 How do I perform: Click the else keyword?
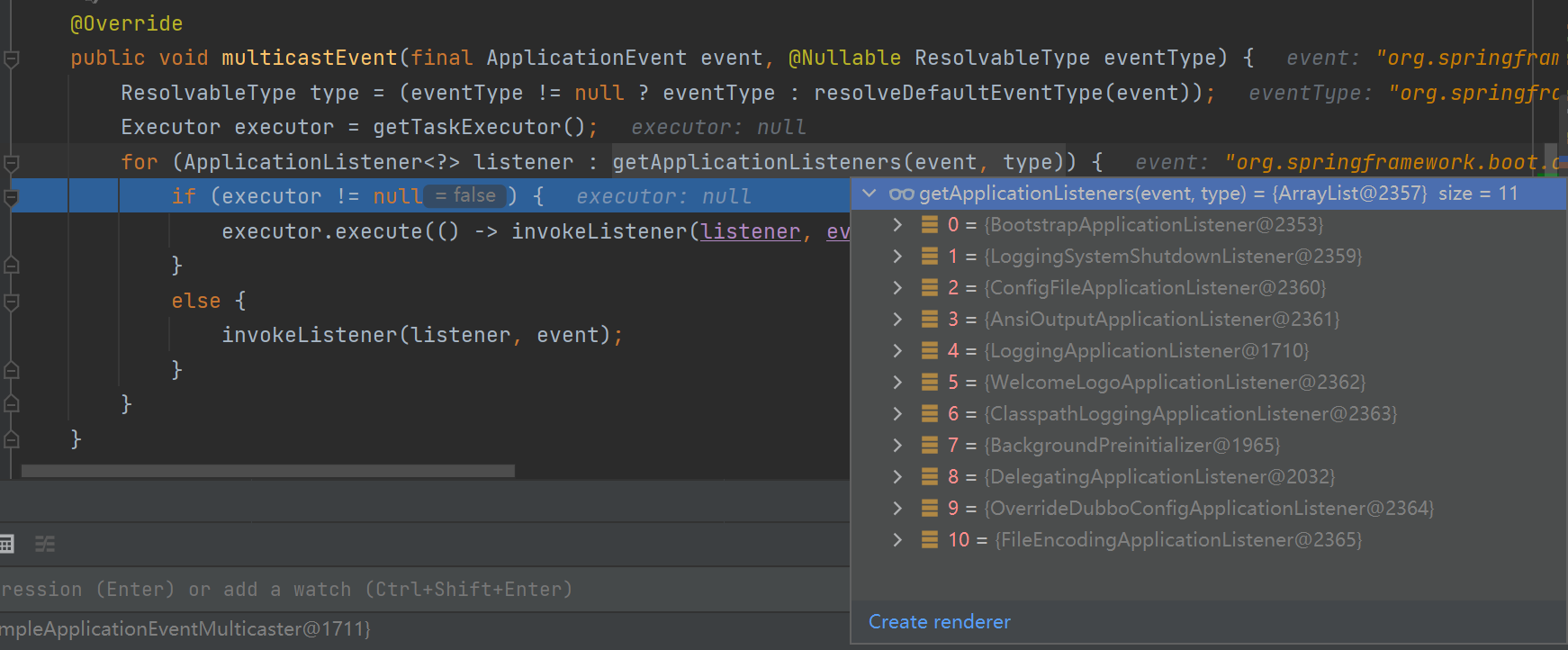click(x=196, y=302)
